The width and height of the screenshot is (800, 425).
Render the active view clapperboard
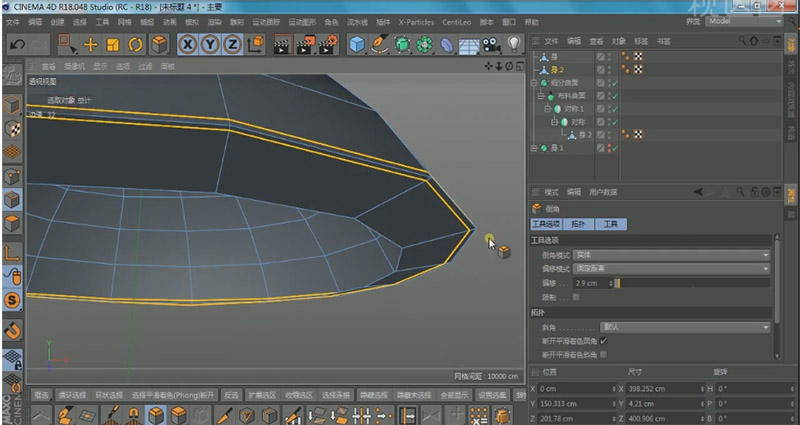[x=282, y=44]
